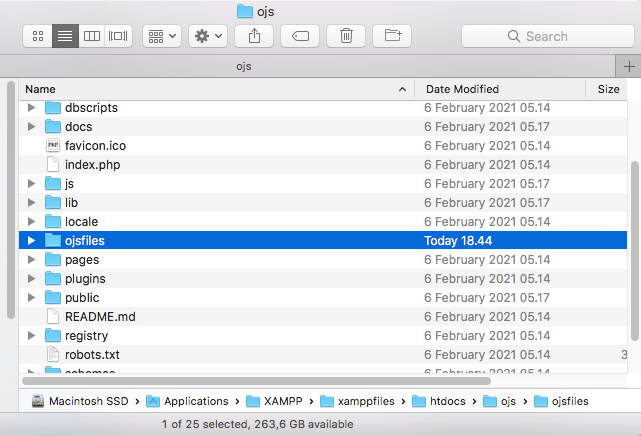The image size is (641, 436).
Task: Click the index.php file name
Action: pos(92,165)
